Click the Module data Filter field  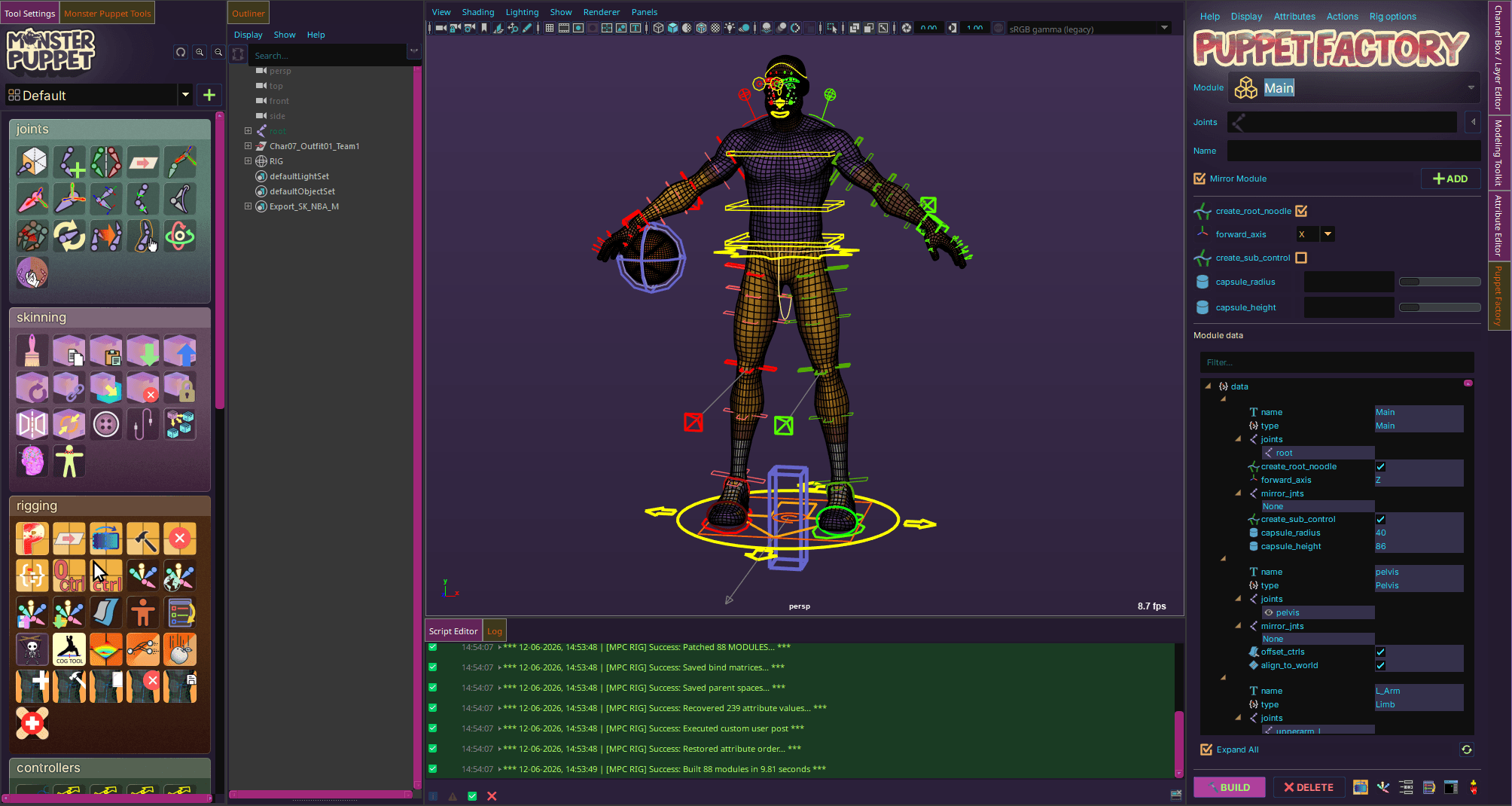pos(1337,362)
